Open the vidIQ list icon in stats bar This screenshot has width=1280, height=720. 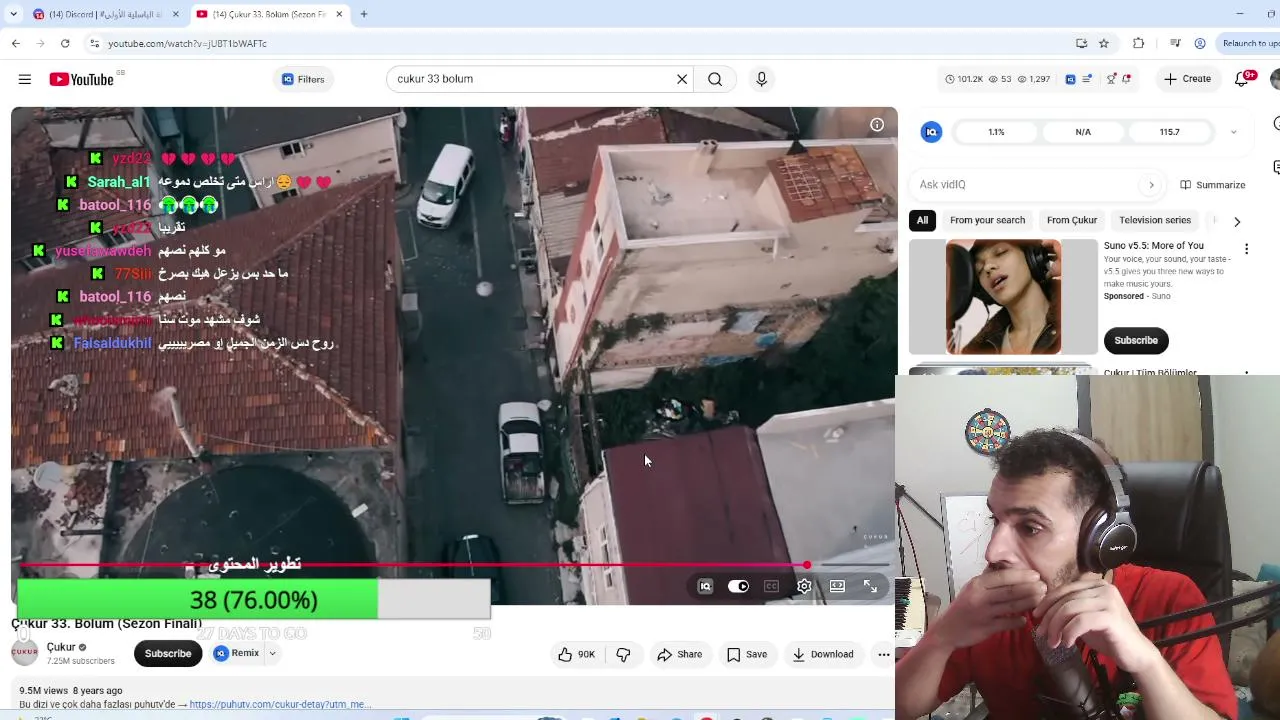1087,79
